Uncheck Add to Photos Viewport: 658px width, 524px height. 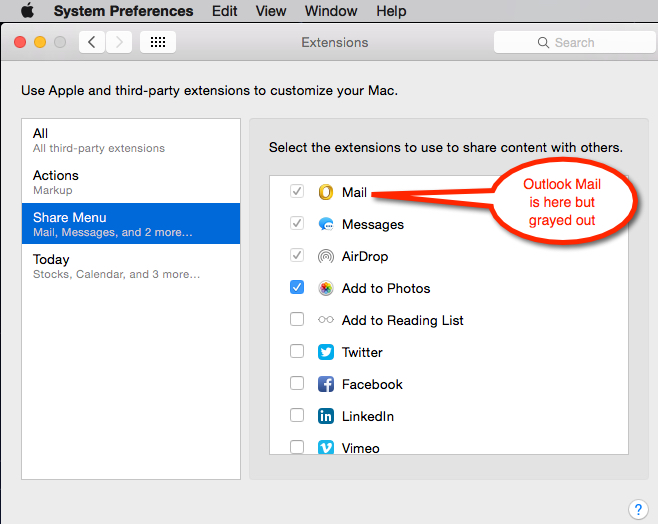pyautogui.click(x=297, y=287)
